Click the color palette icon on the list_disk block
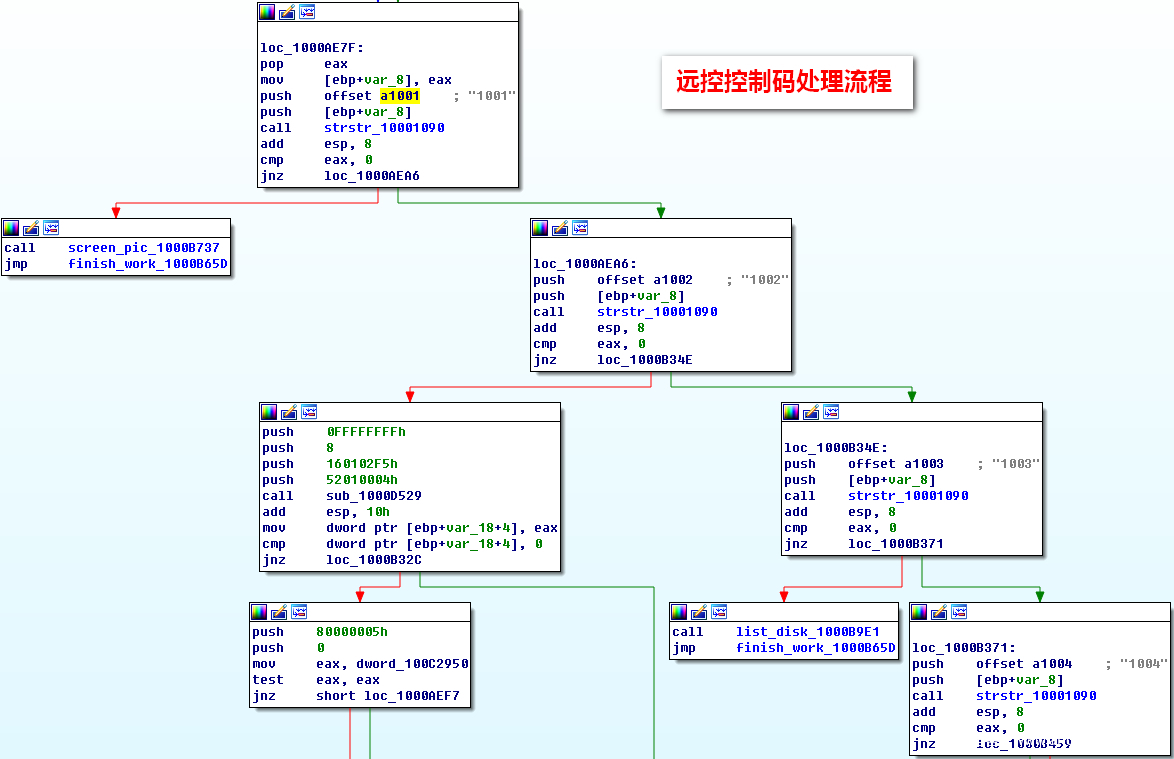The image size is (1174, 759). (x=679, y=612)
